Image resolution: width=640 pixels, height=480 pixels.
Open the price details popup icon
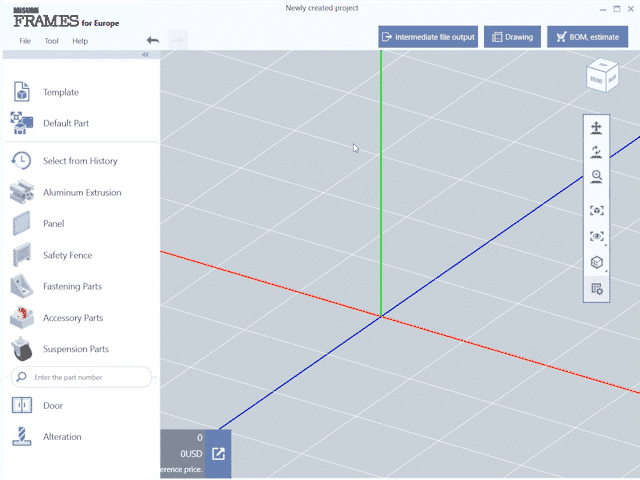218,454
